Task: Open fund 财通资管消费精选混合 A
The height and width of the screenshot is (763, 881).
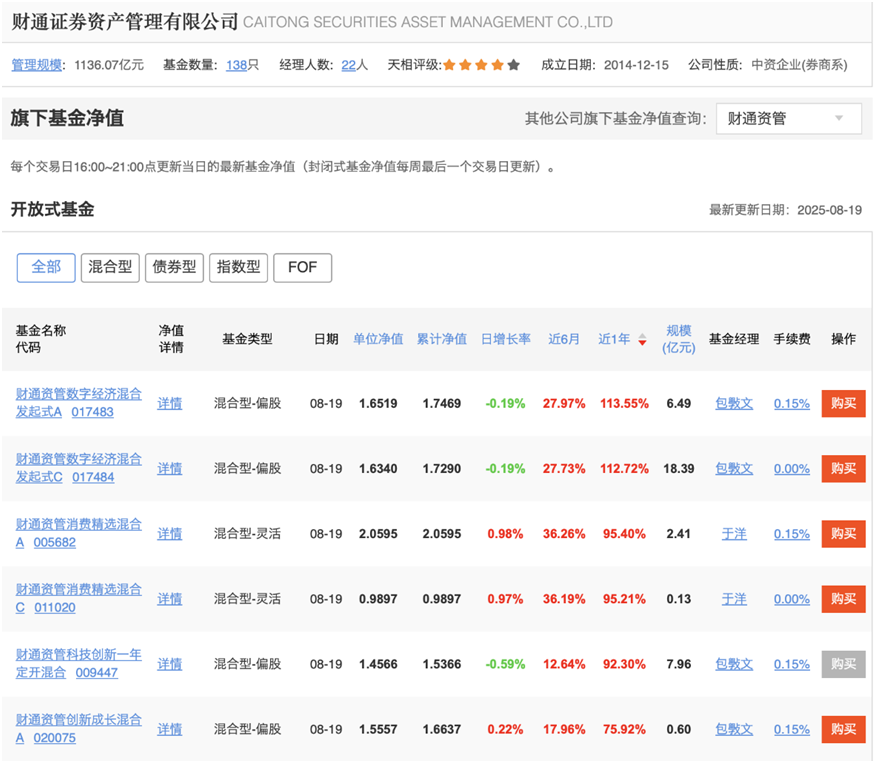Action: 79,533
